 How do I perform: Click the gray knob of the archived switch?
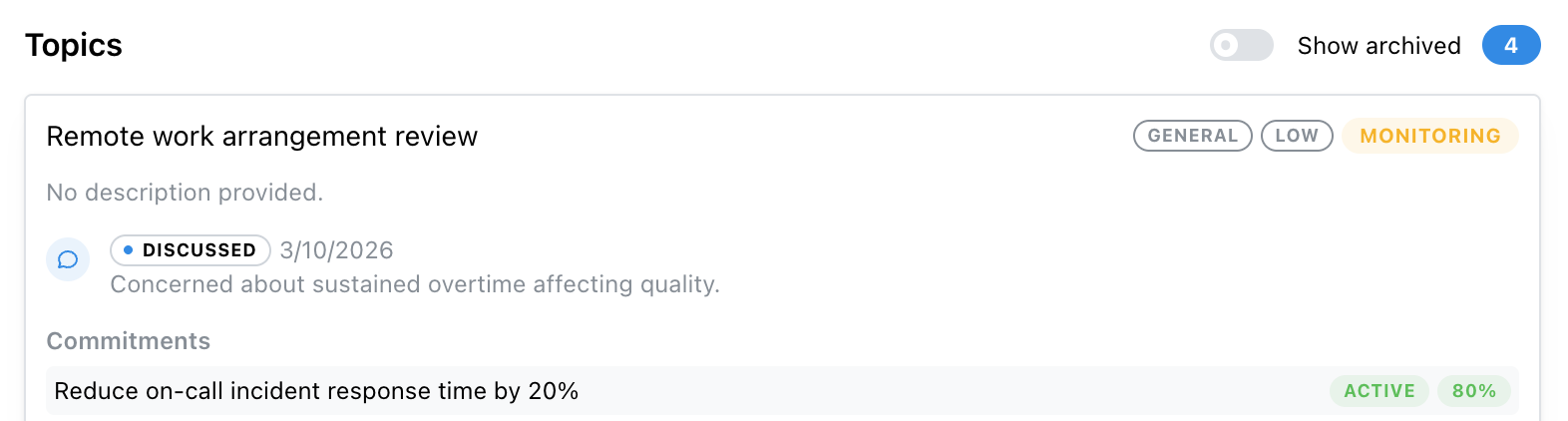tap(1227, 45)
